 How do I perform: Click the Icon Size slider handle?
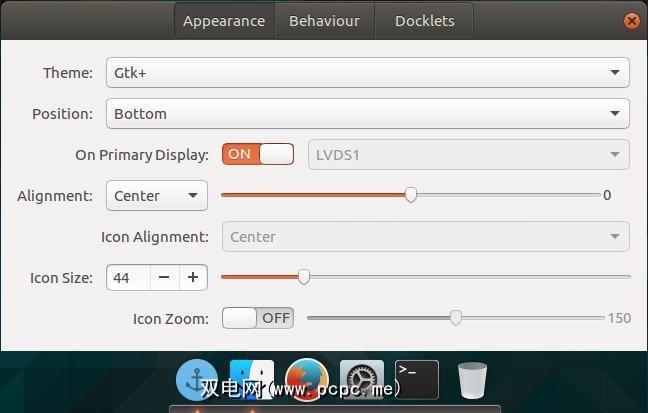[x=304, y=277]
